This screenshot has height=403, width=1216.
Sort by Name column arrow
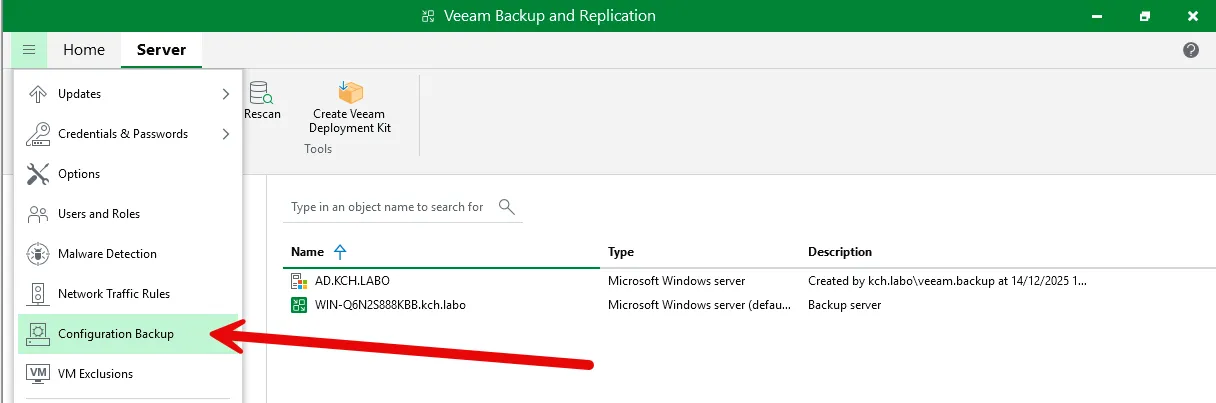click(x=340, y=252)
